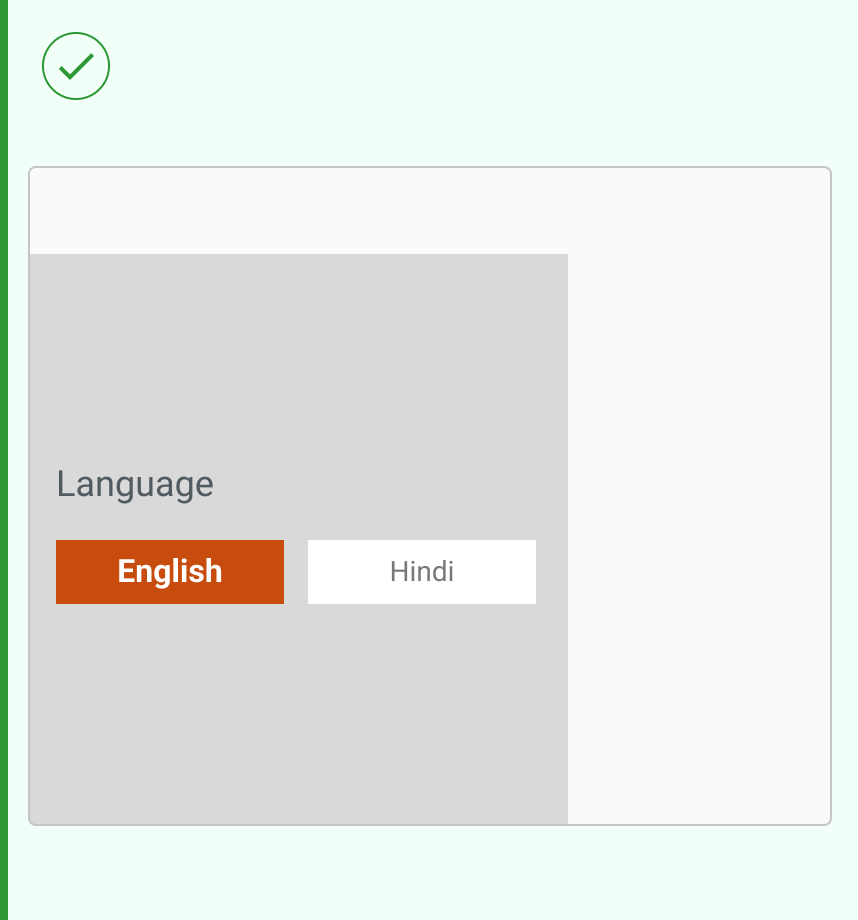Click empty gray panel above Language label
Image resolution: width=858 pixels, height=920 pixels.
[x=298, y=350]
